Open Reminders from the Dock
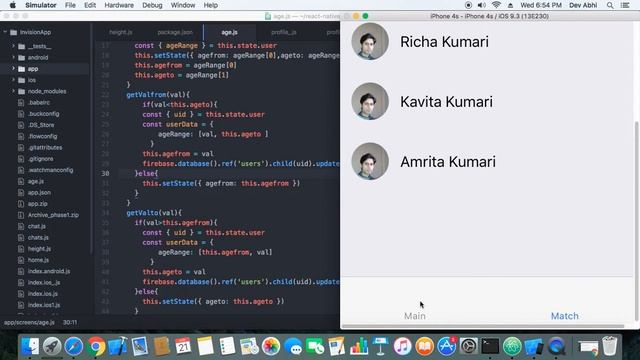The width and height of the screenshot is (640, 360). coord(227,346)
